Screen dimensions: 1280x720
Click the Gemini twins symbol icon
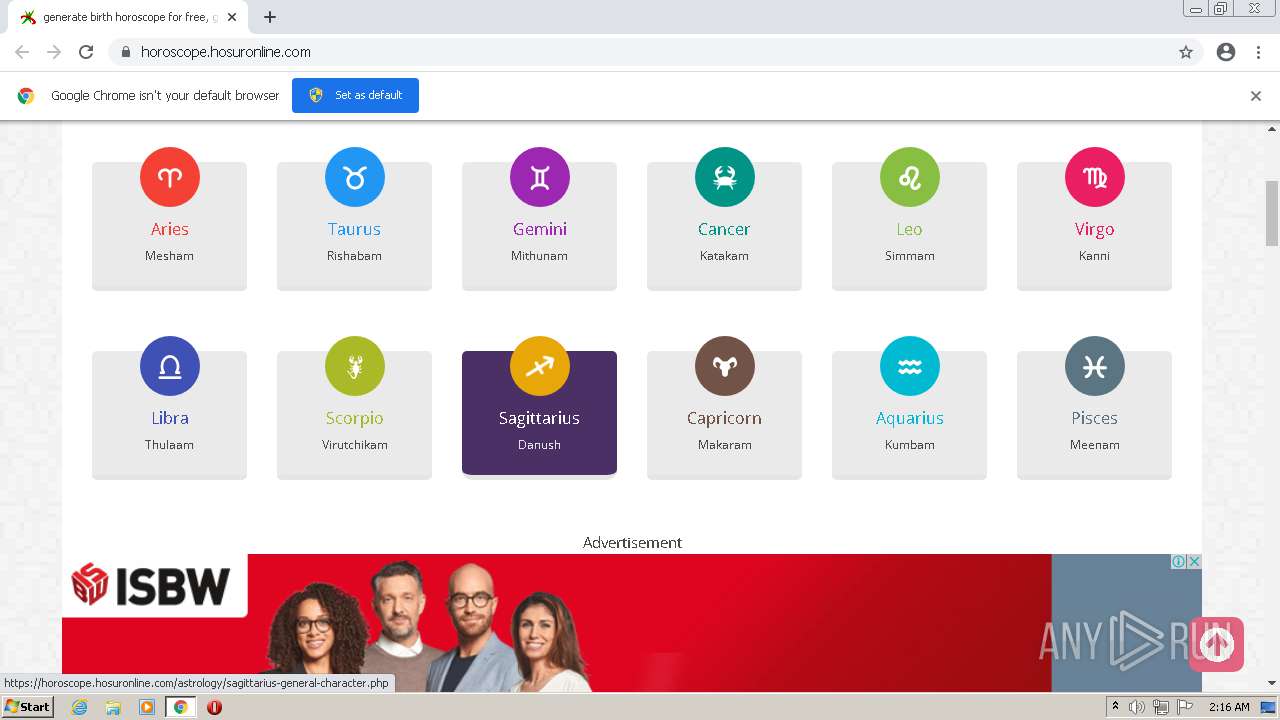click(x=540, y=177)
